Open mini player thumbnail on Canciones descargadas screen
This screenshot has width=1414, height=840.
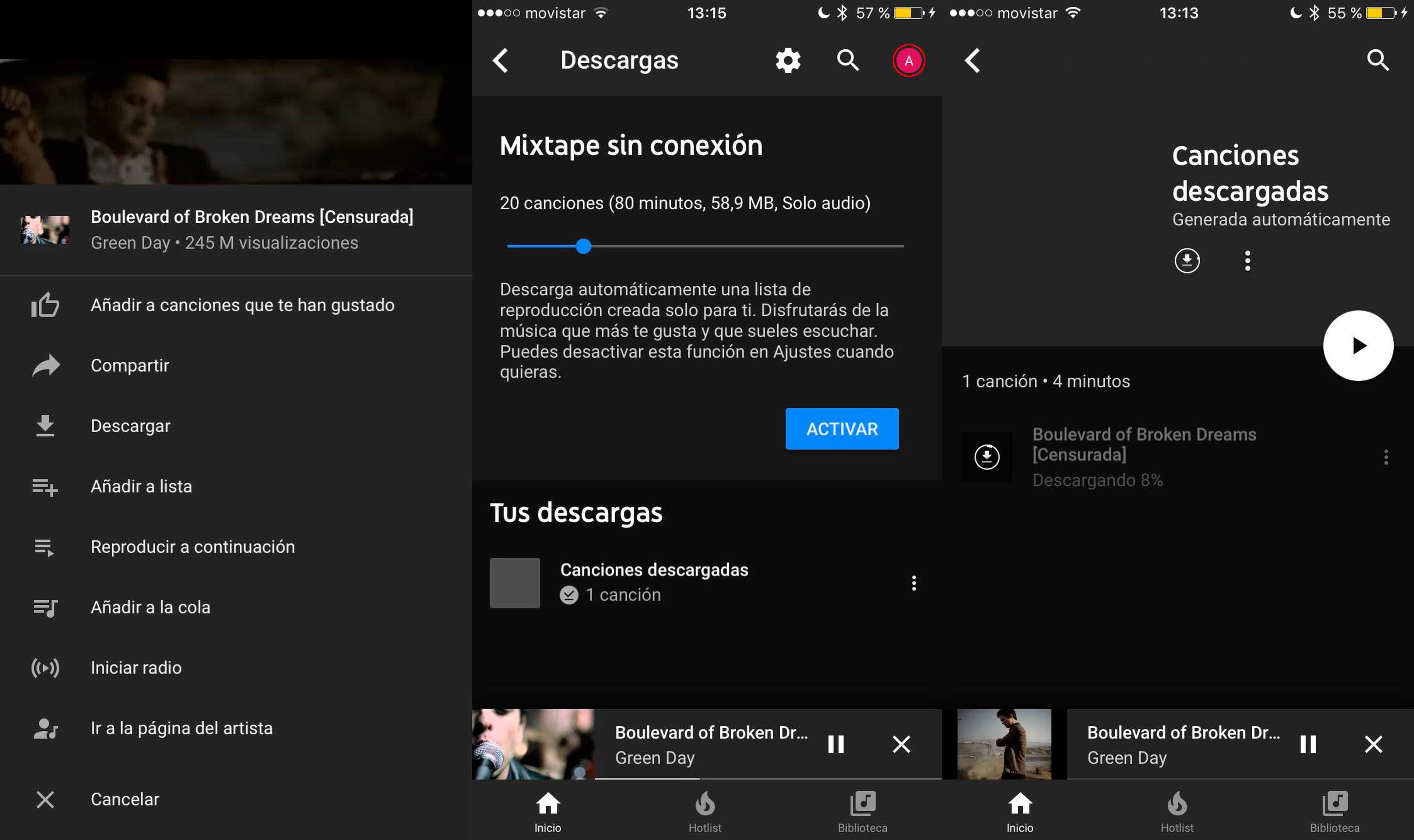1004,744
